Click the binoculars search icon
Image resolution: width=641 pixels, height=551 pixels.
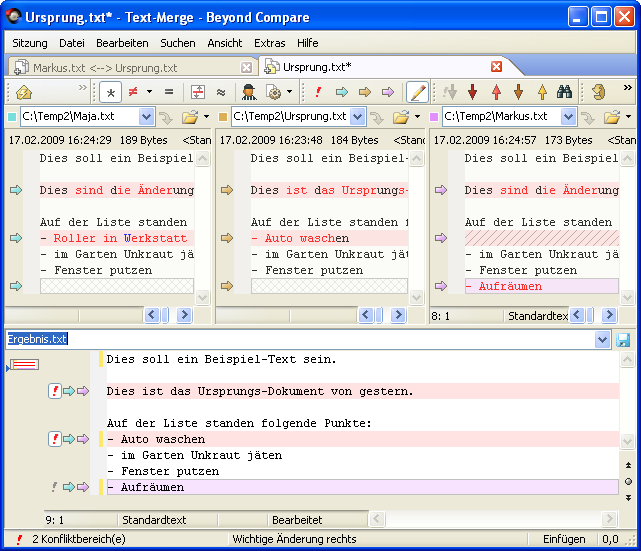tap(564, 92)
